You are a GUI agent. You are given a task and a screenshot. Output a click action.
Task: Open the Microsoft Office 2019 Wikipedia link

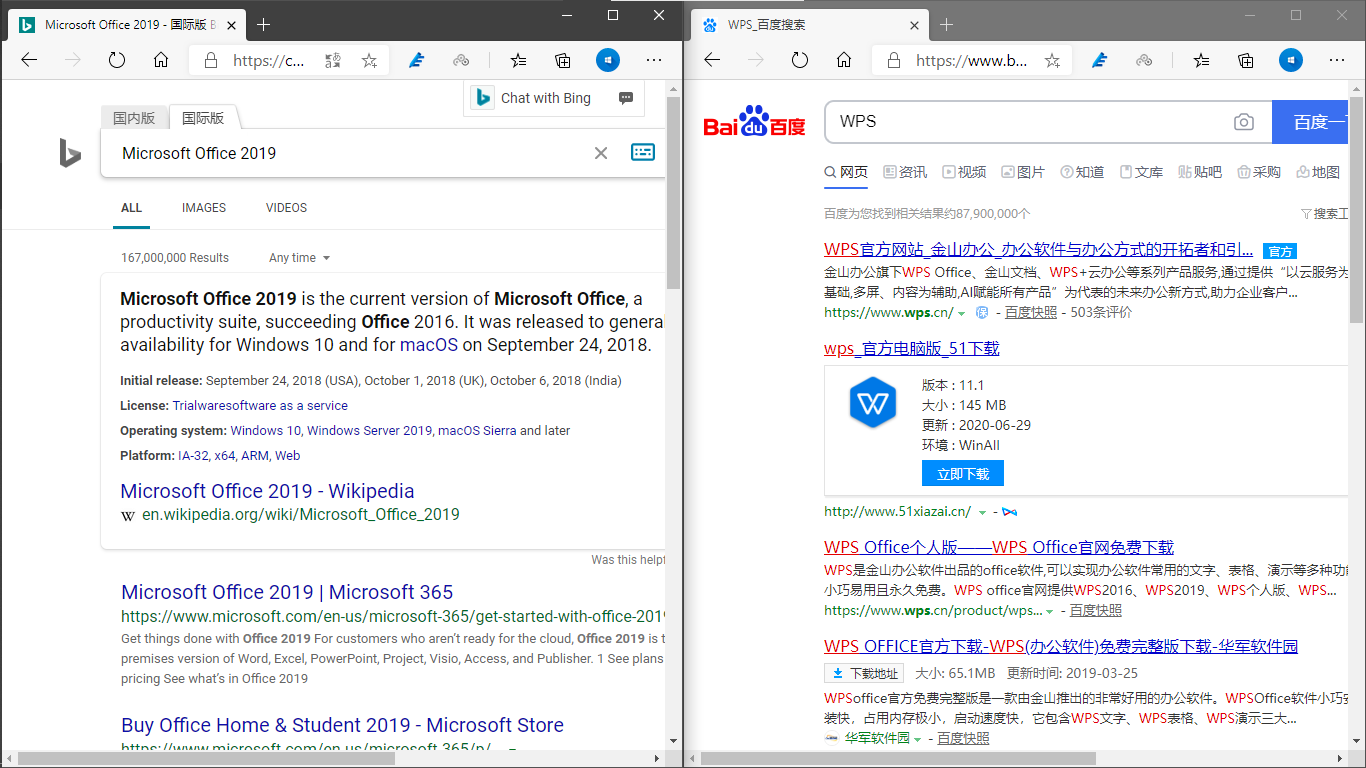tap(266, 491)
